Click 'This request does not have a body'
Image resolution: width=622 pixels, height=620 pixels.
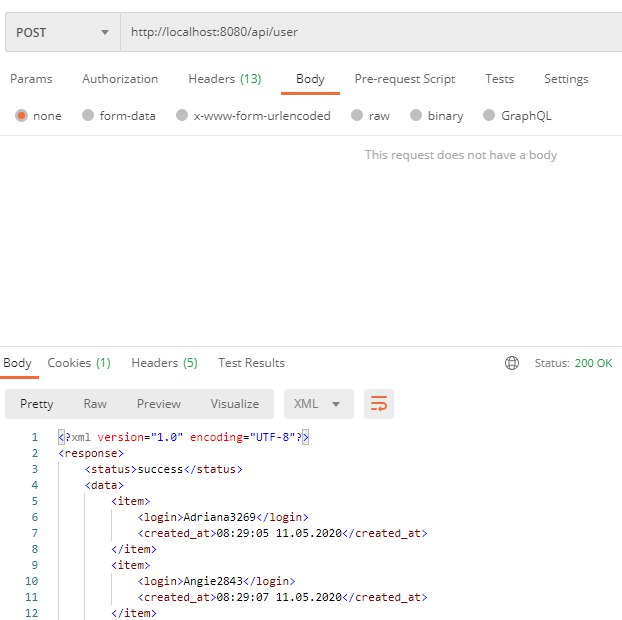point(461,155)
